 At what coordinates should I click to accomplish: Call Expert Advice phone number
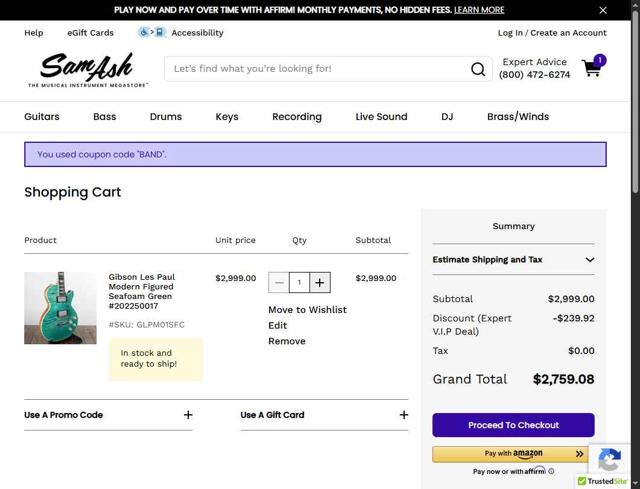(534, 75)
